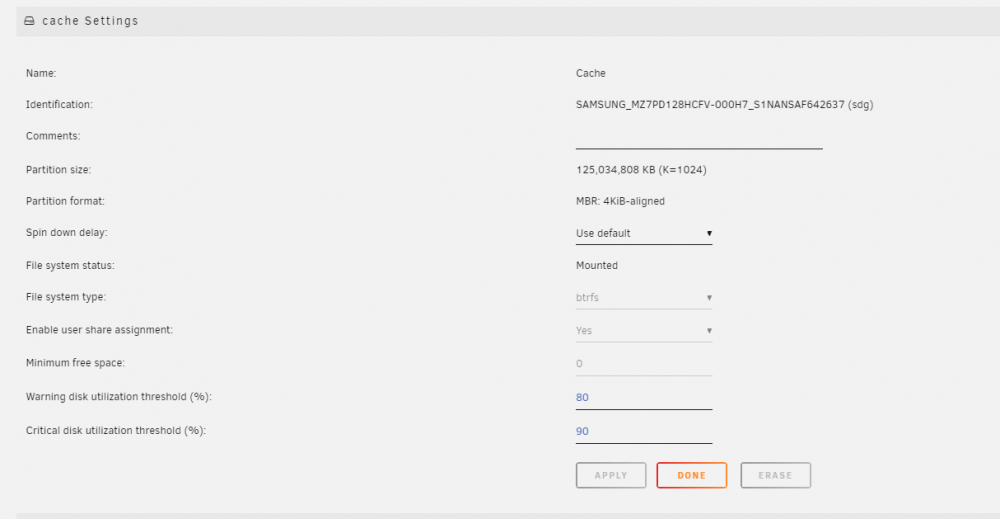Open the Spin down delay dropdown

tap(643, 233)
